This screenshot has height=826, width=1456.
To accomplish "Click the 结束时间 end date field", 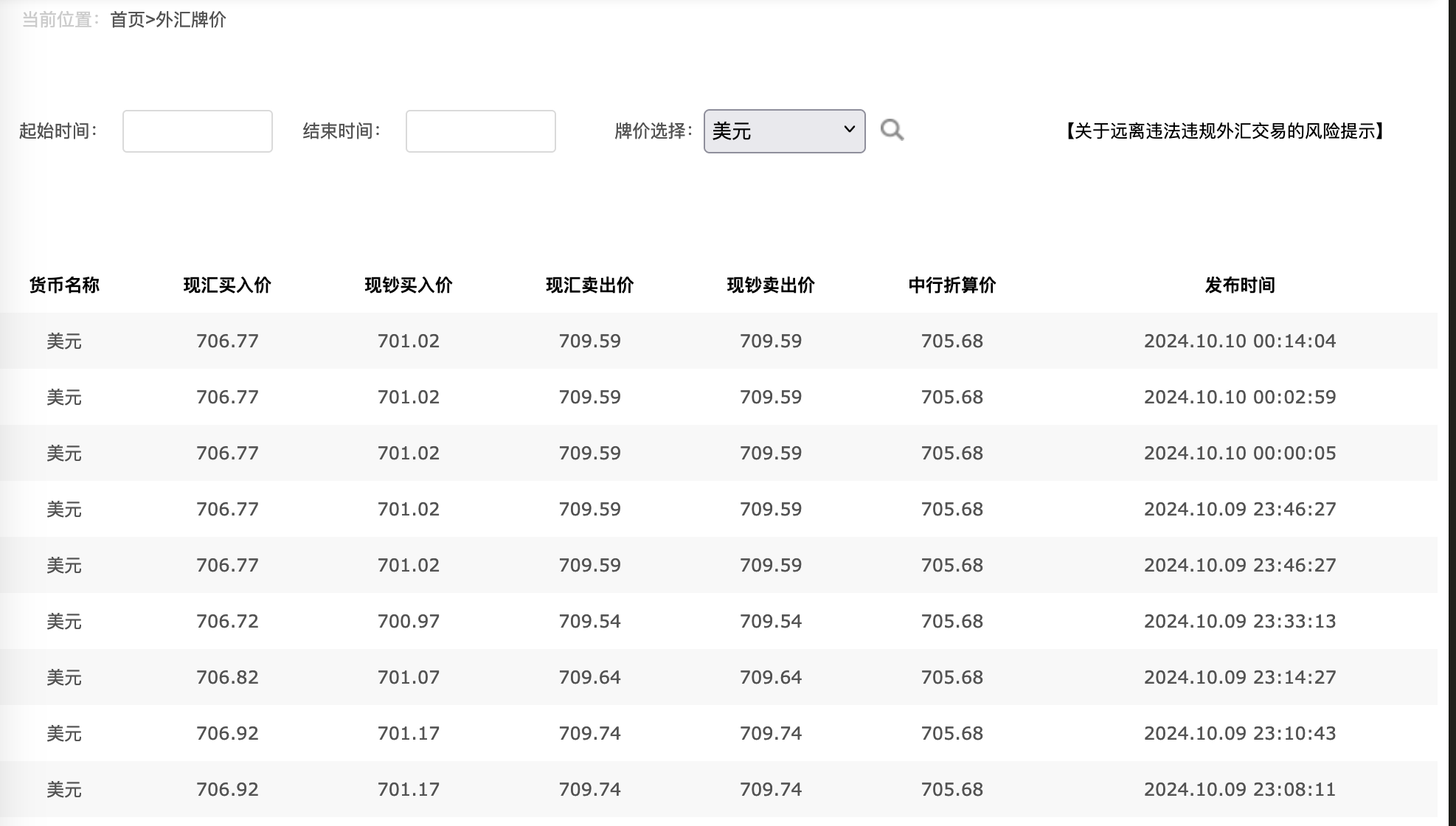I will pyautogui.click(x=480, y=131).
